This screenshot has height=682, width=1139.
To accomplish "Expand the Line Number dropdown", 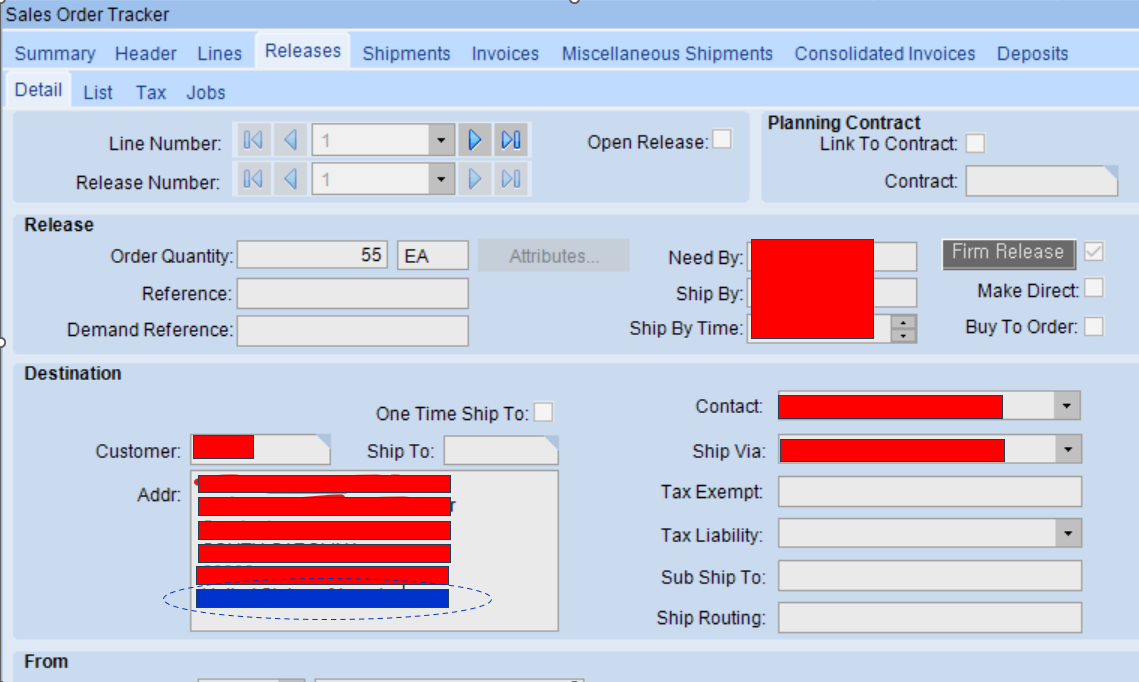I will 441,140.
